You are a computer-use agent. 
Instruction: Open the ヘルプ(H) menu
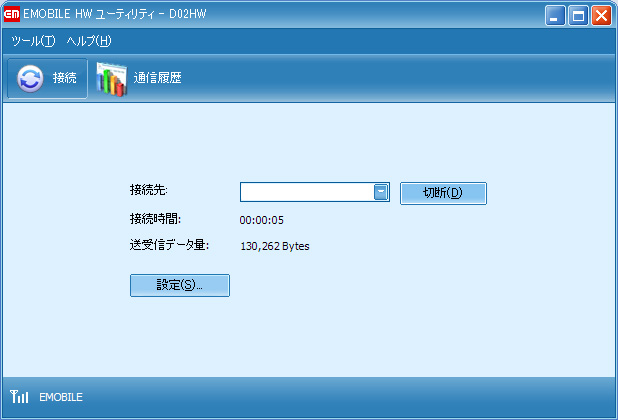click(x=89, y=41)
